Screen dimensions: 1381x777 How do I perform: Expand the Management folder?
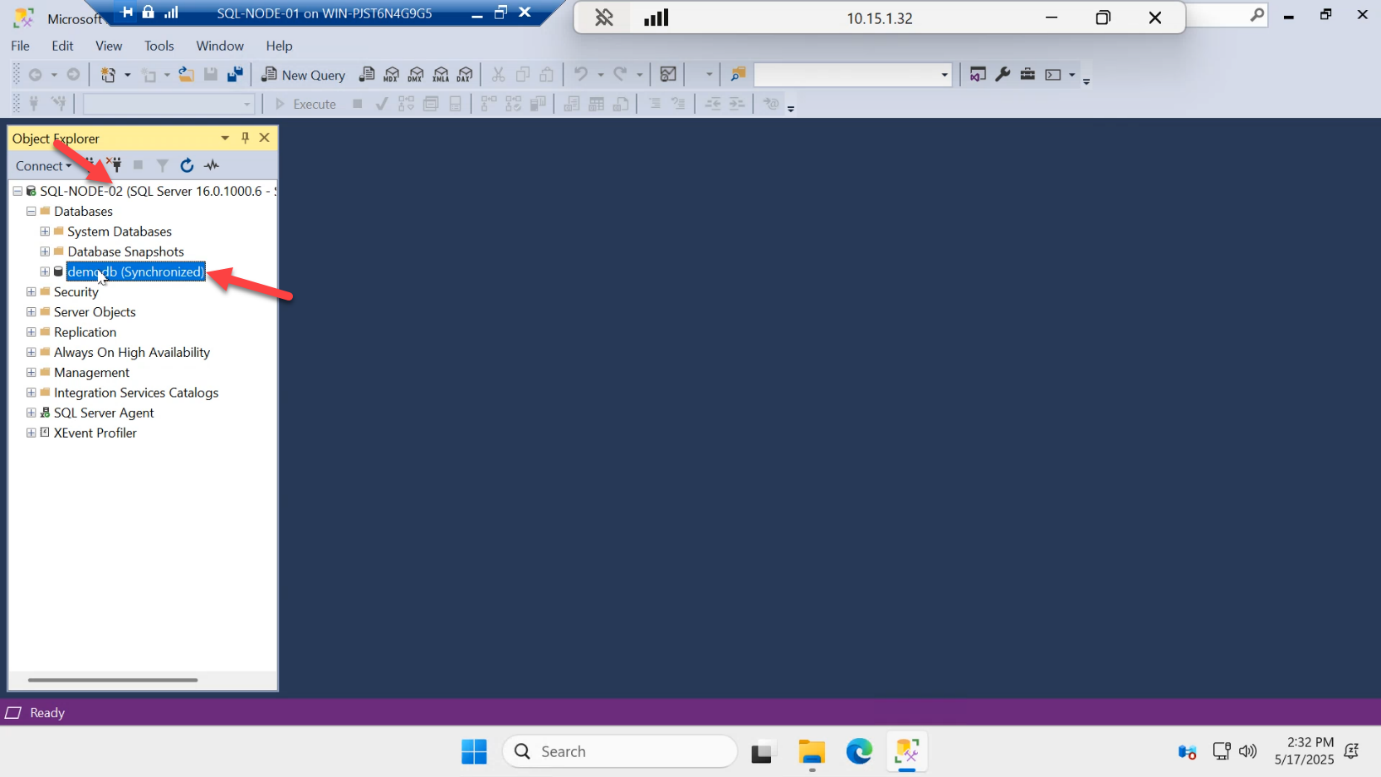[x=31, y=372]
